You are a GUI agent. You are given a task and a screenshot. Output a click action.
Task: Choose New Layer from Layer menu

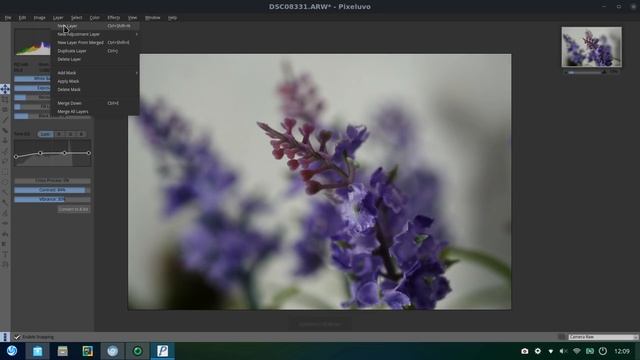[95, 26]
